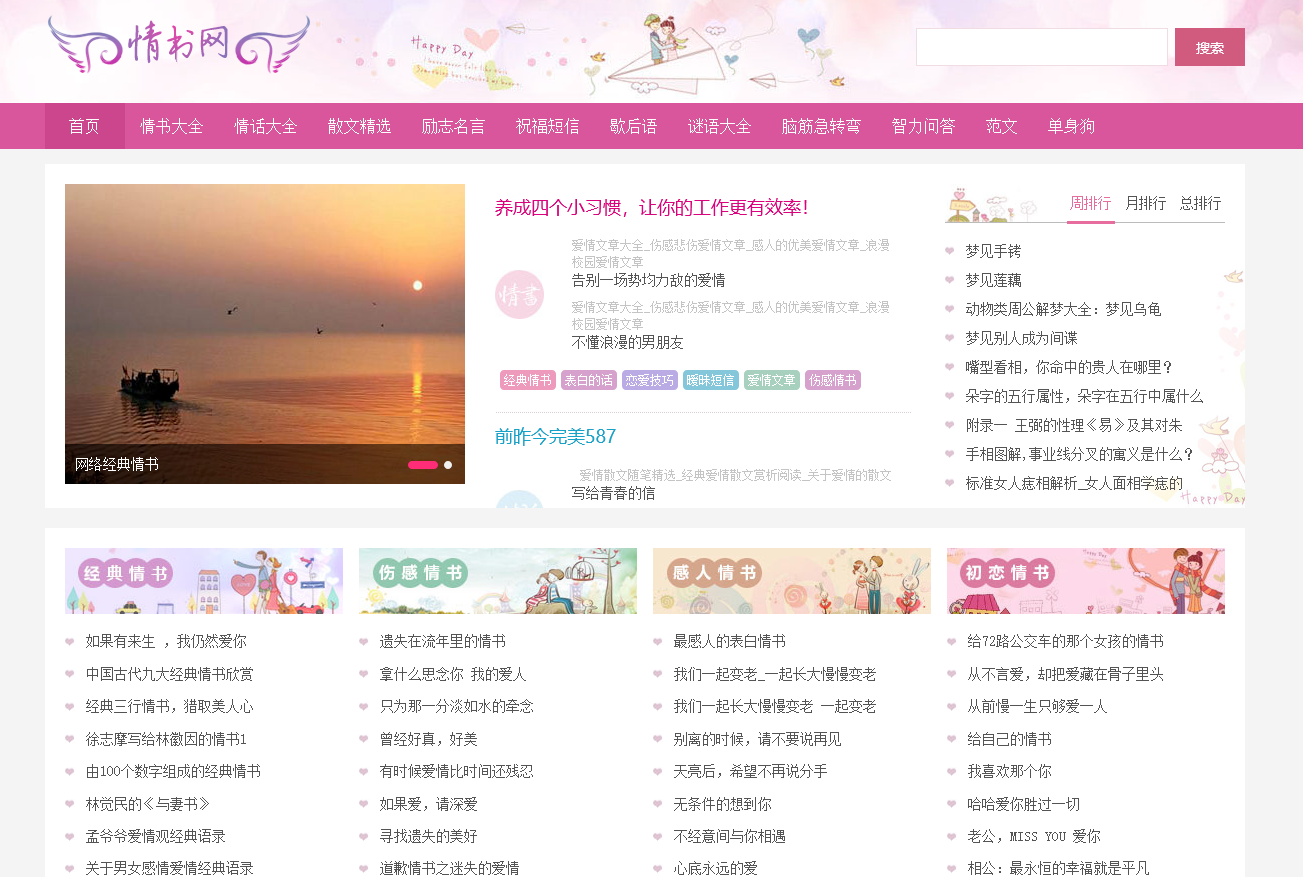Open 有时候爱情比时间还残忍
This screenshot has width=1303, height=877.
click(456, 771)
